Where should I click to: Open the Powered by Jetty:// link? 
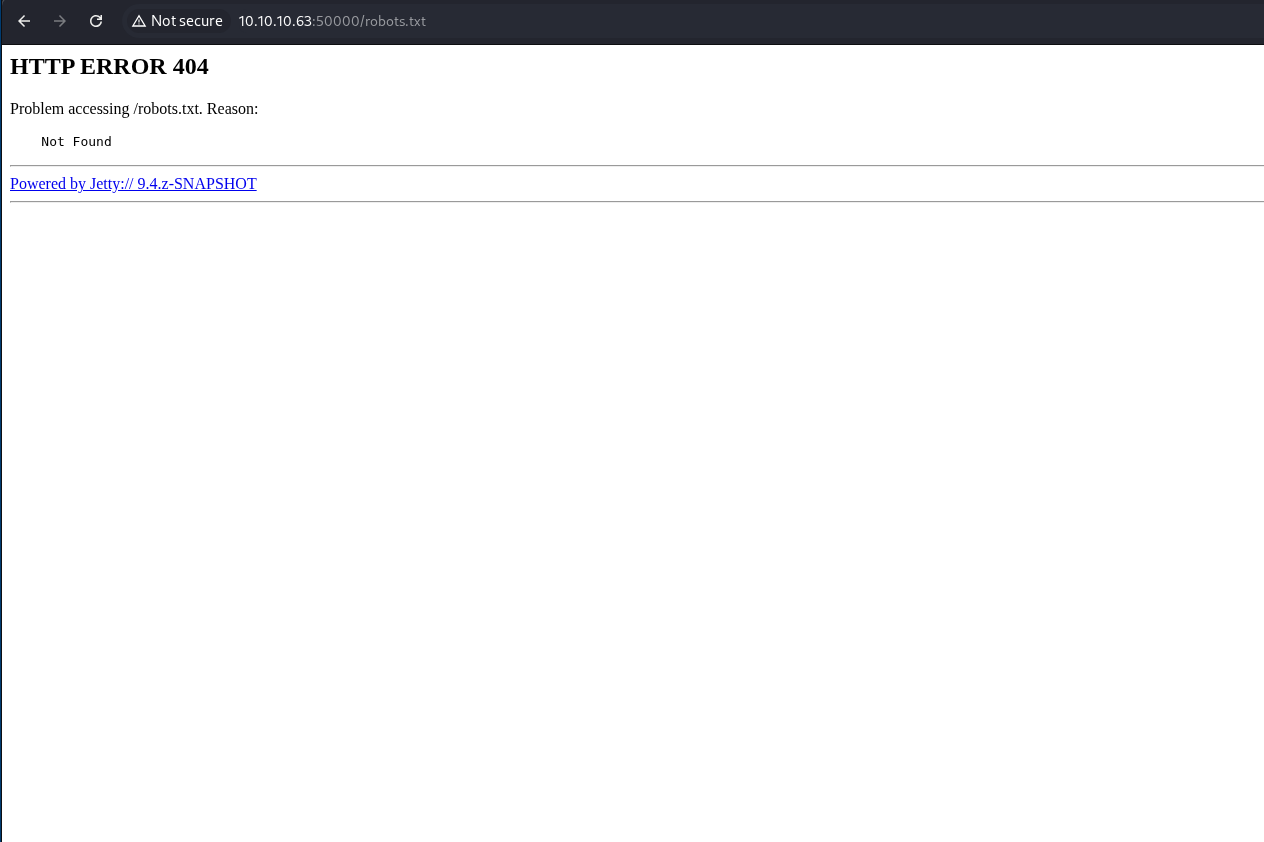(x=70, y=184)
